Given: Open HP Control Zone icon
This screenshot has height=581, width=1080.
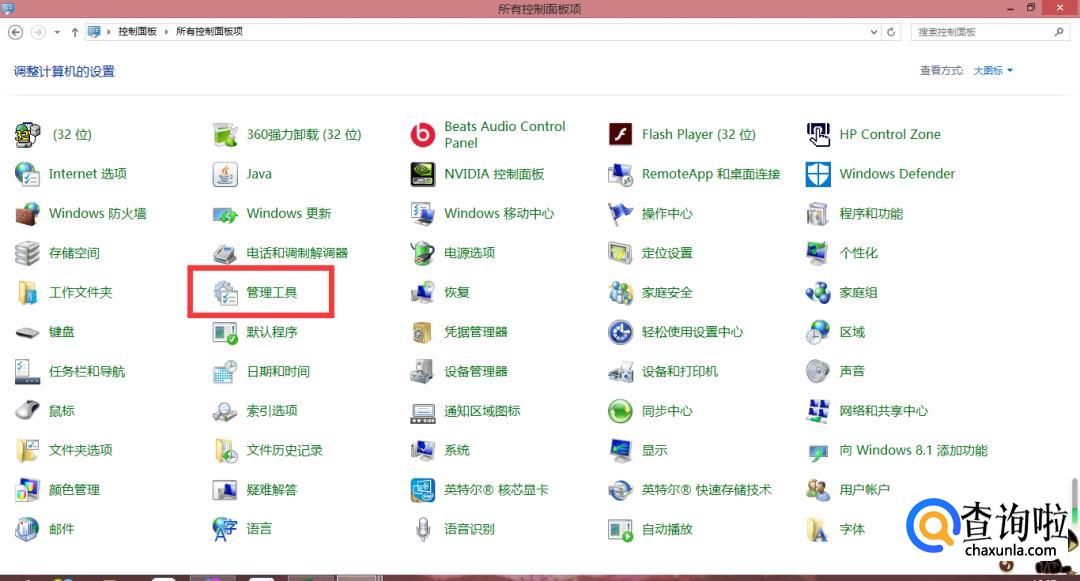Looking at the screenshot, I should click(818, 134).
